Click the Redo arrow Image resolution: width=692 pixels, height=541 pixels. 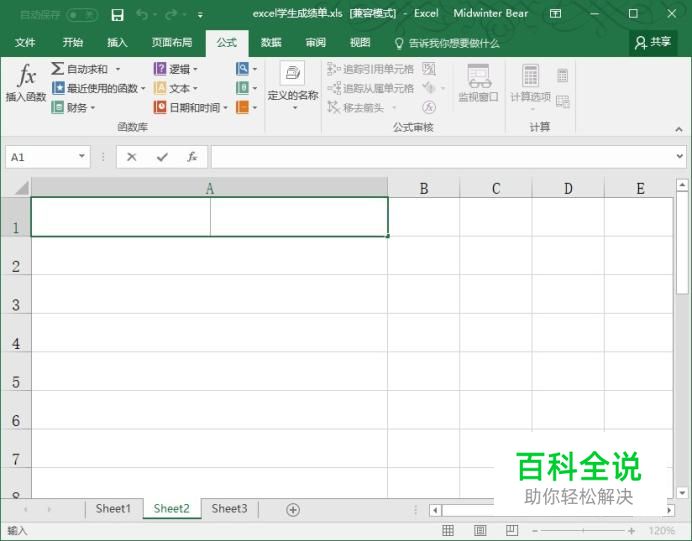tap(170, 15)
